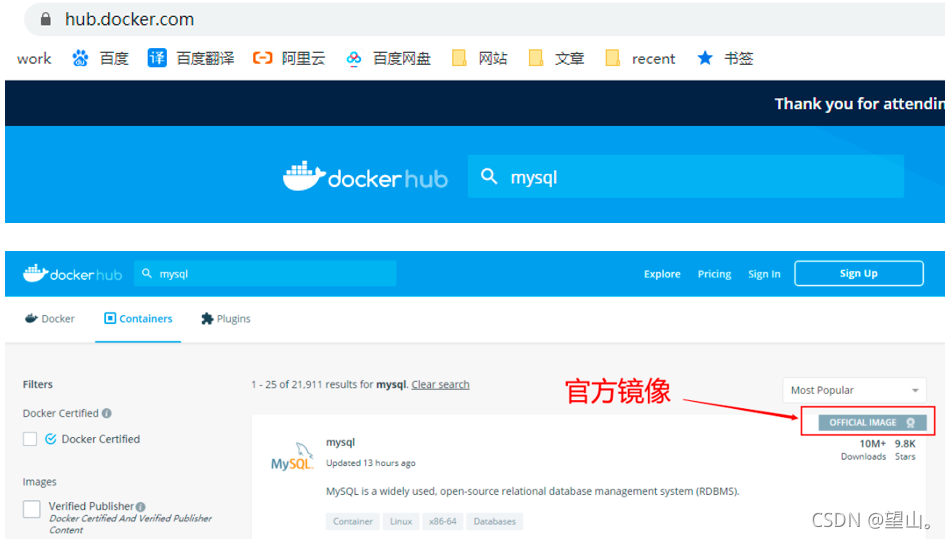
Task: Open the work bookmark
Action: tap(34, 58)
